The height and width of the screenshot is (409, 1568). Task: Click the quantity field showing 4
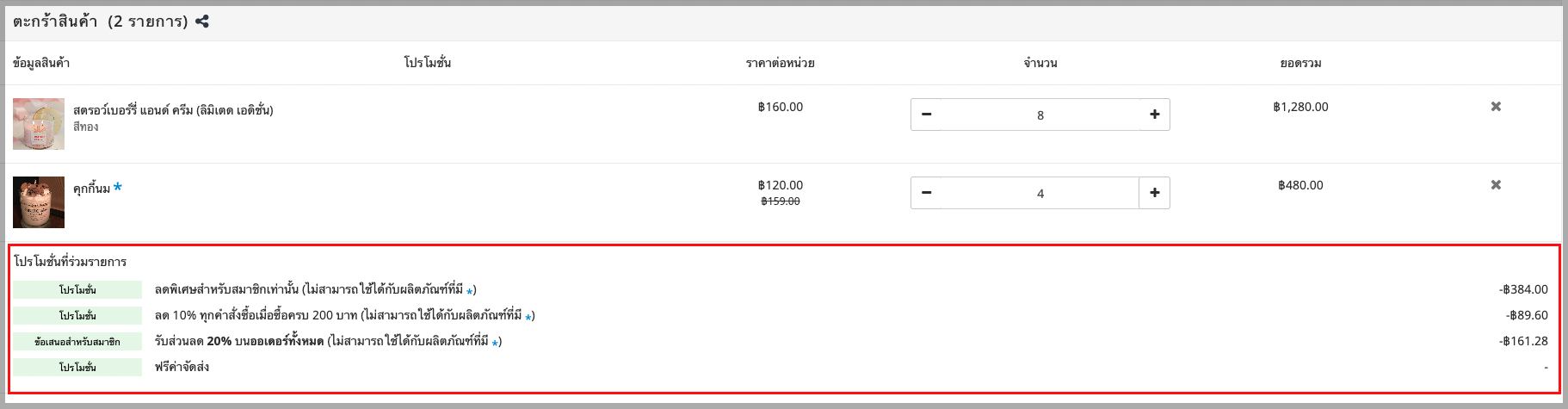tap(1040, 193)
